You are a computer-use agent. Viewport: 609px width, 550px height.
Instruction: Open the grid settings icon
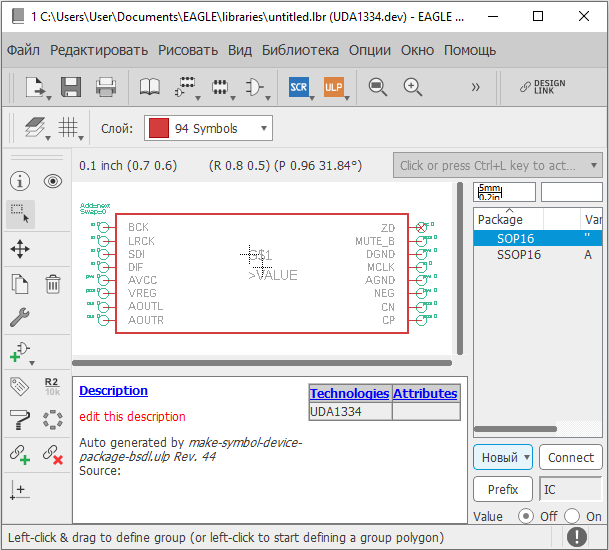click(68, 127)
